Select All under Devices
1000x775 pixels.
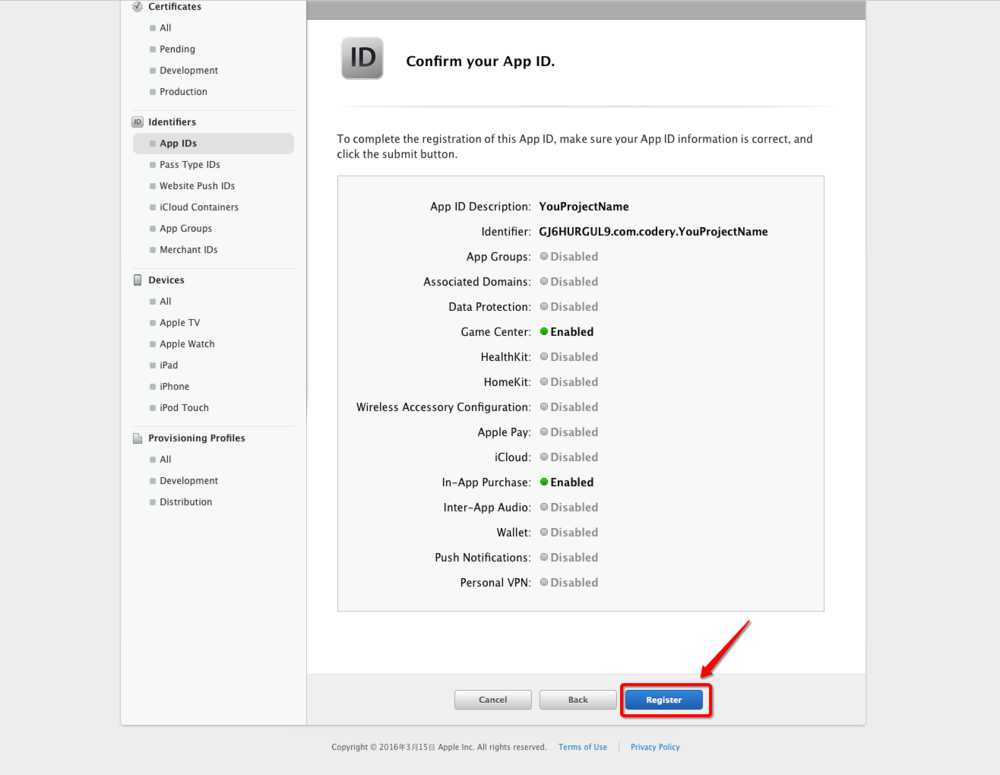pos(165,301)
